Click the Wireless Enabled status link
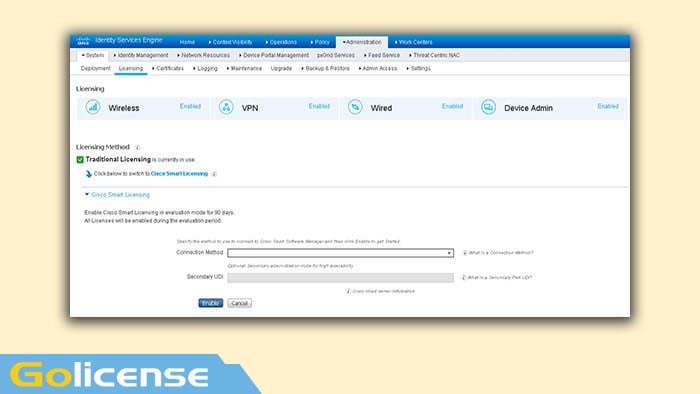This screenshot has height=394, width=700. [x=190, y=106]
